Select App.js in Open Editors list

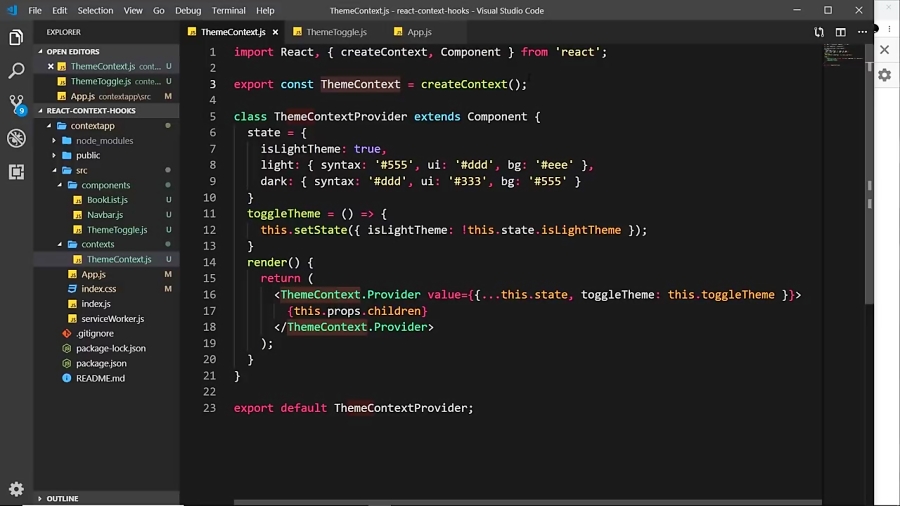click(x=106, y=96)
